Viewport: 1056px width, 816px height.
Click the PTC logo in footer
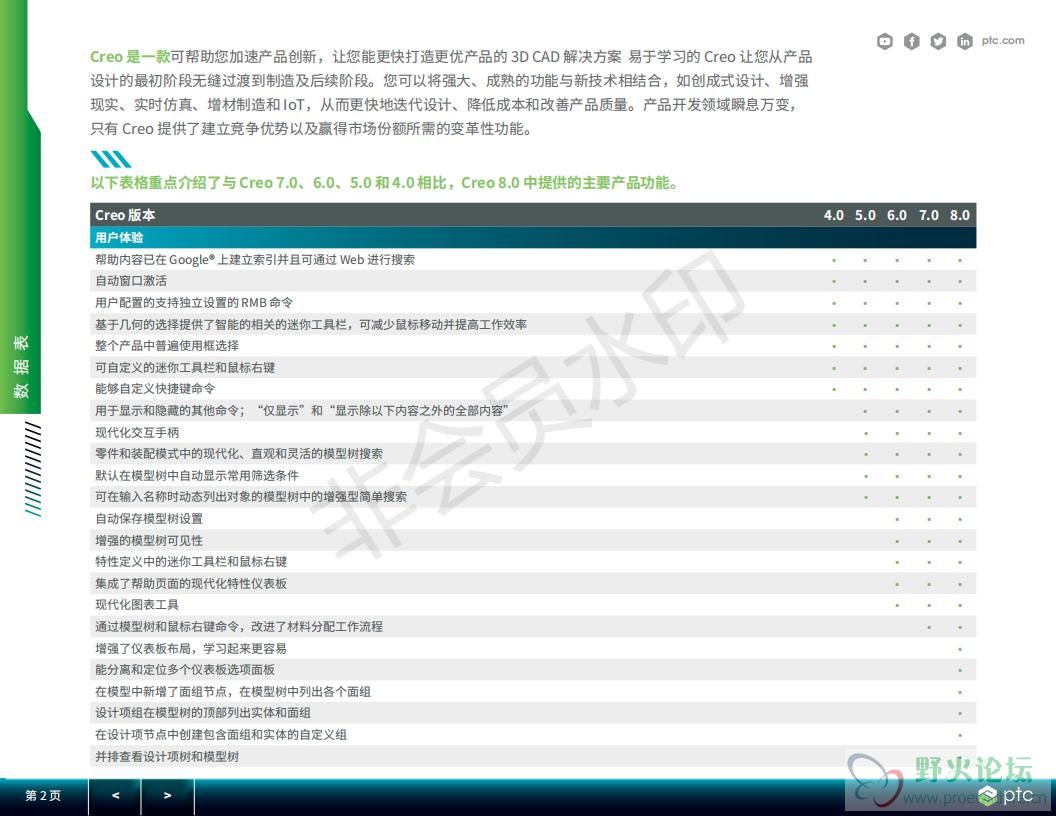1006,796
